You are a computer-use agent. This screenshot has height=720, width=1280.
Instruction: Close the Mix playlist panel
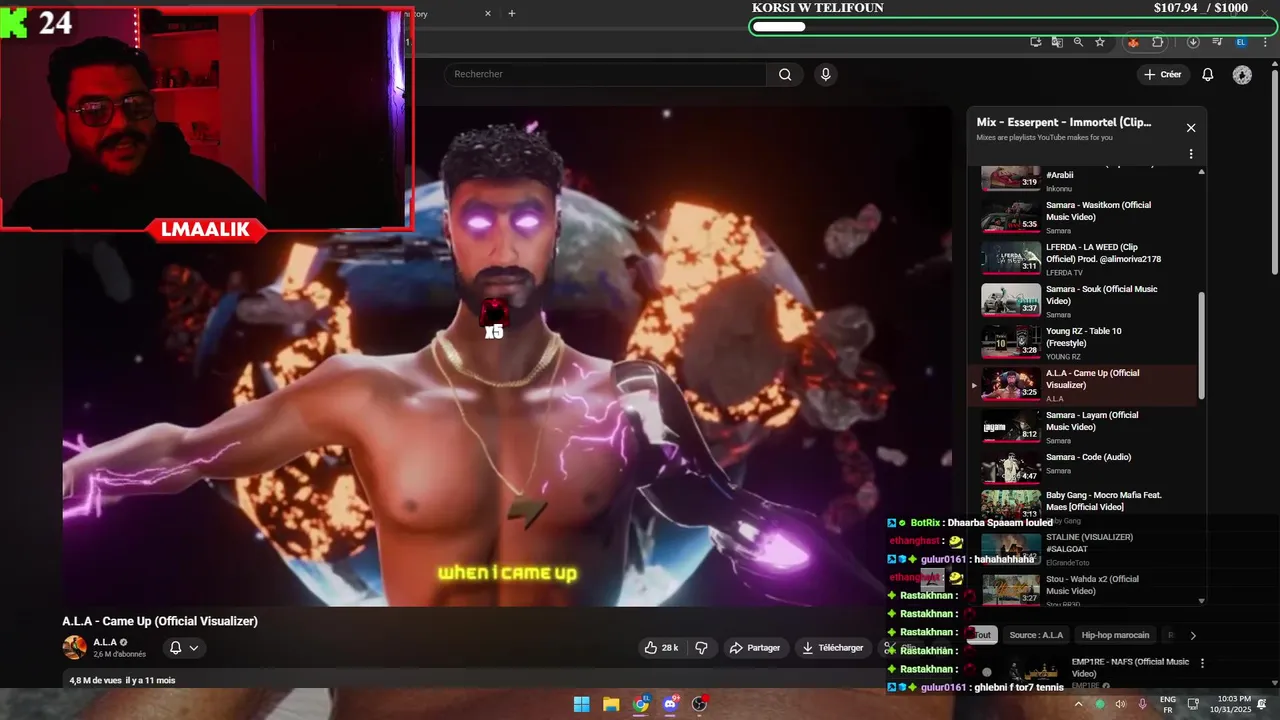[x=1191, y=128]
